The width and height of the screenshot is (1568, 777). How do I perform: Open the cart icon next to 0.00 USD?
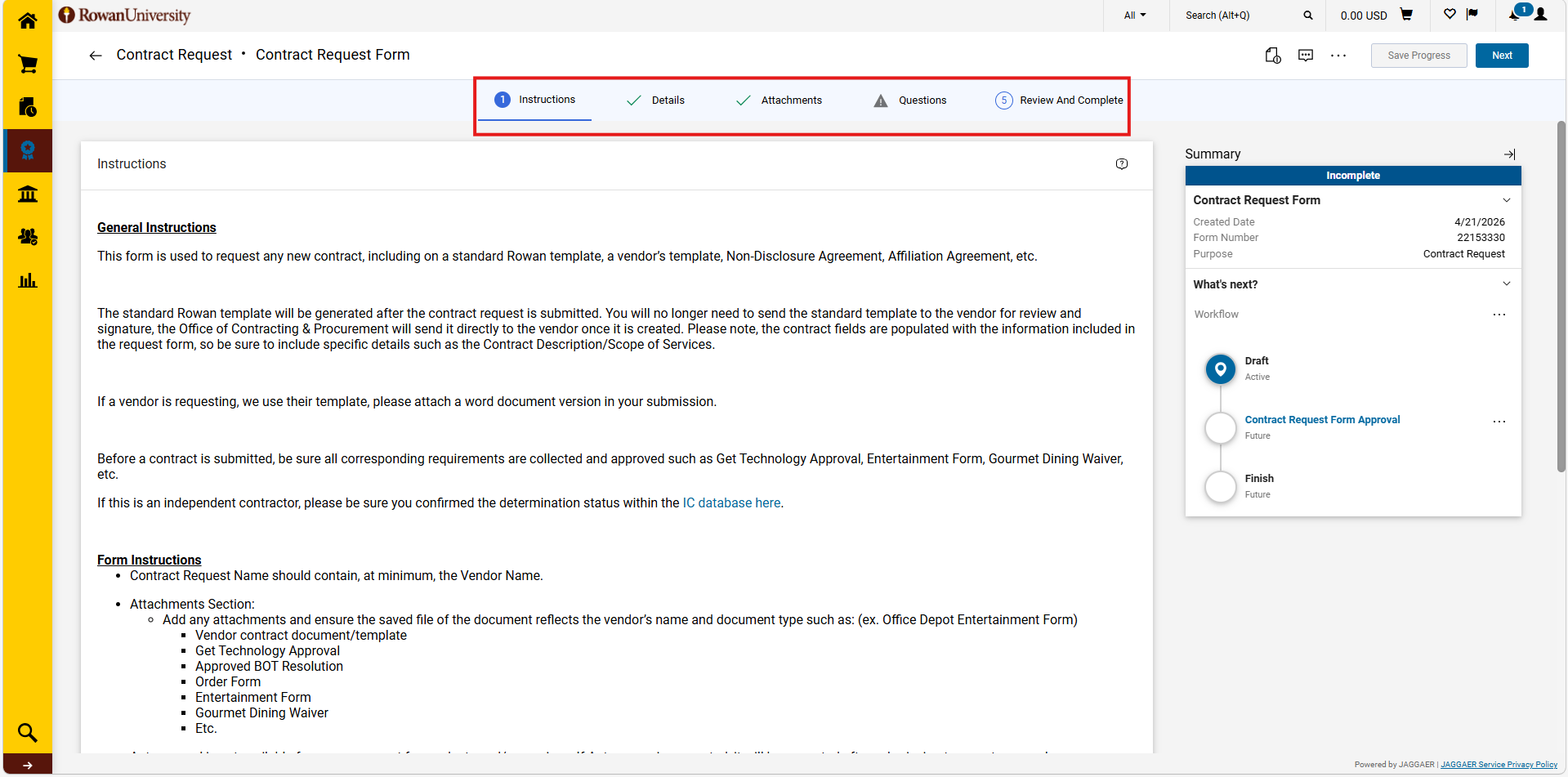tap(1406, 15)
